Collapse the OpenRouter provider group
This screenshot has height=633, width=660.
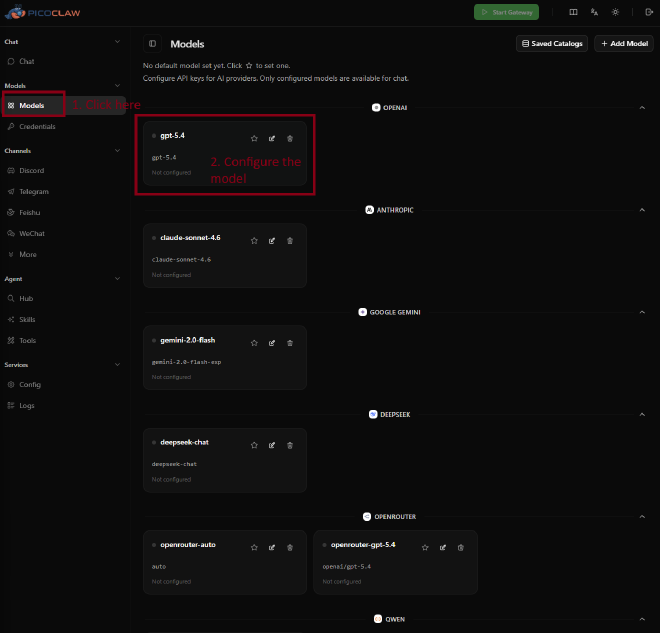tap(642, 517)
